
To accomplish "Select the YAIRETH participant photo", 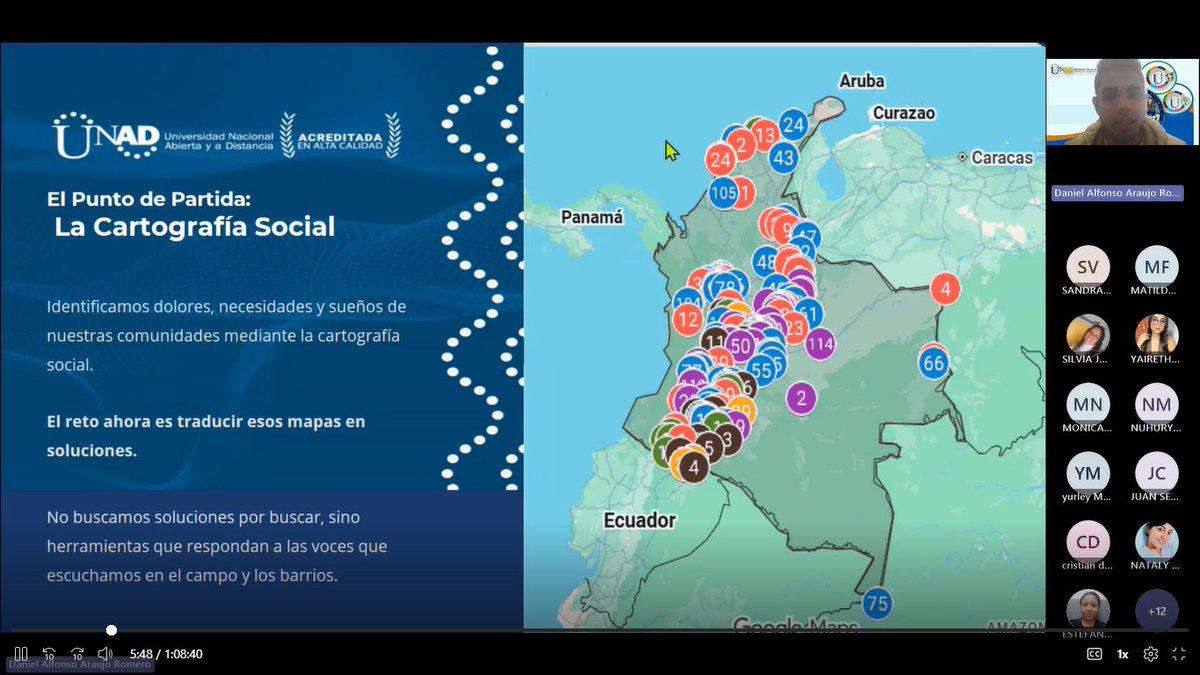I will (1156, 334).
